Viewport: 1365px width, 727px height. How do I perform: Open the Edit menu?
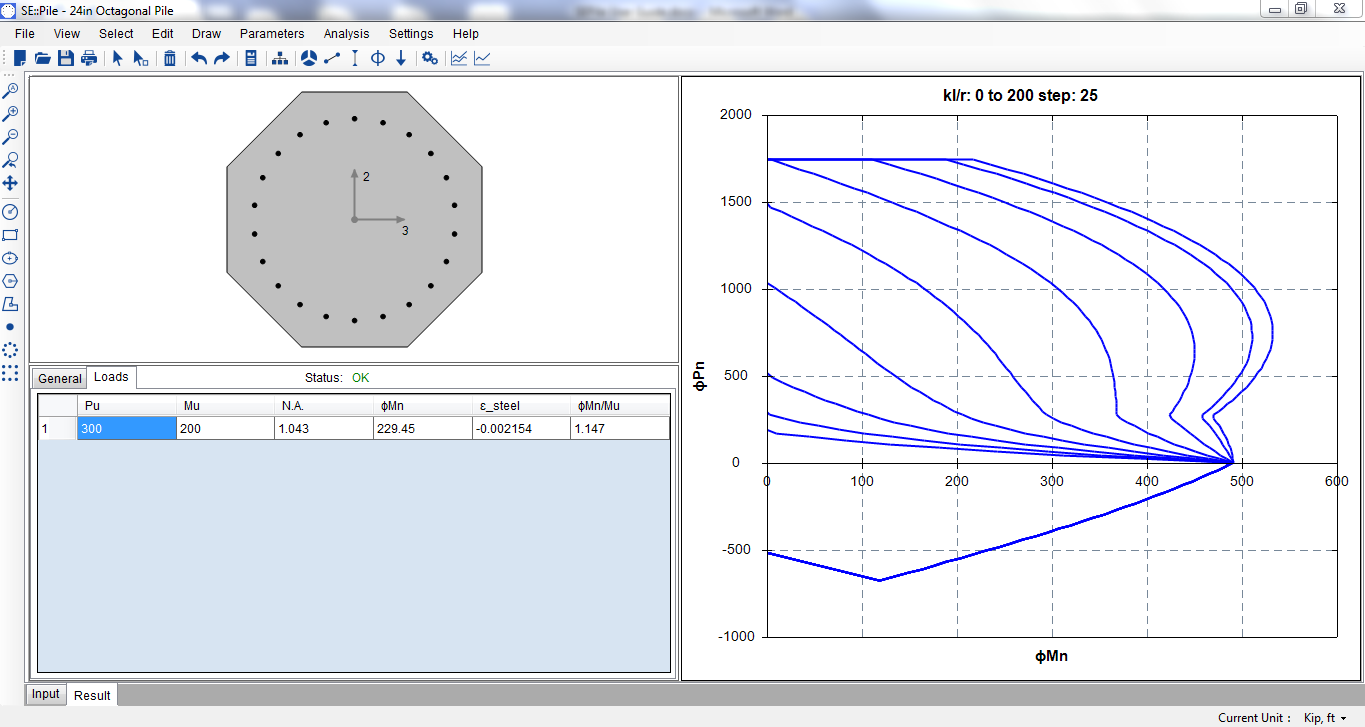(163, 34)
